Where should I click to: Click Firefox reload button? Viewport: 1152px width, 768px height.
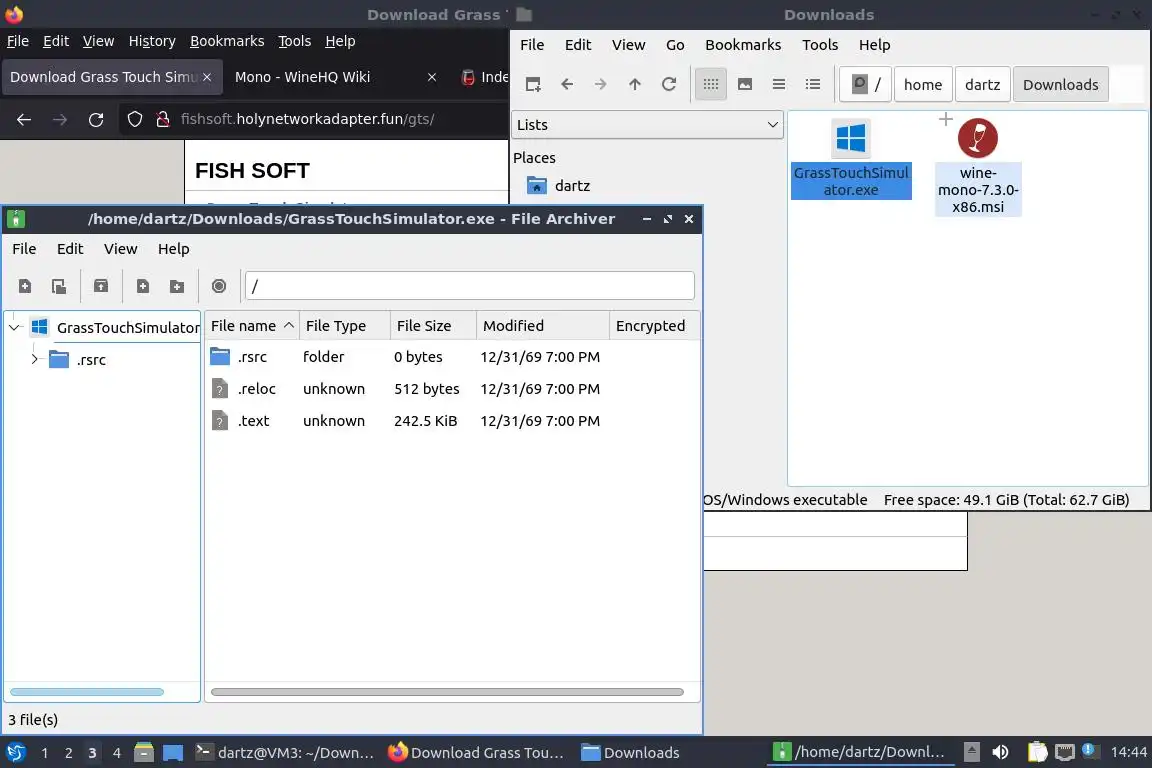coord(96,120)
